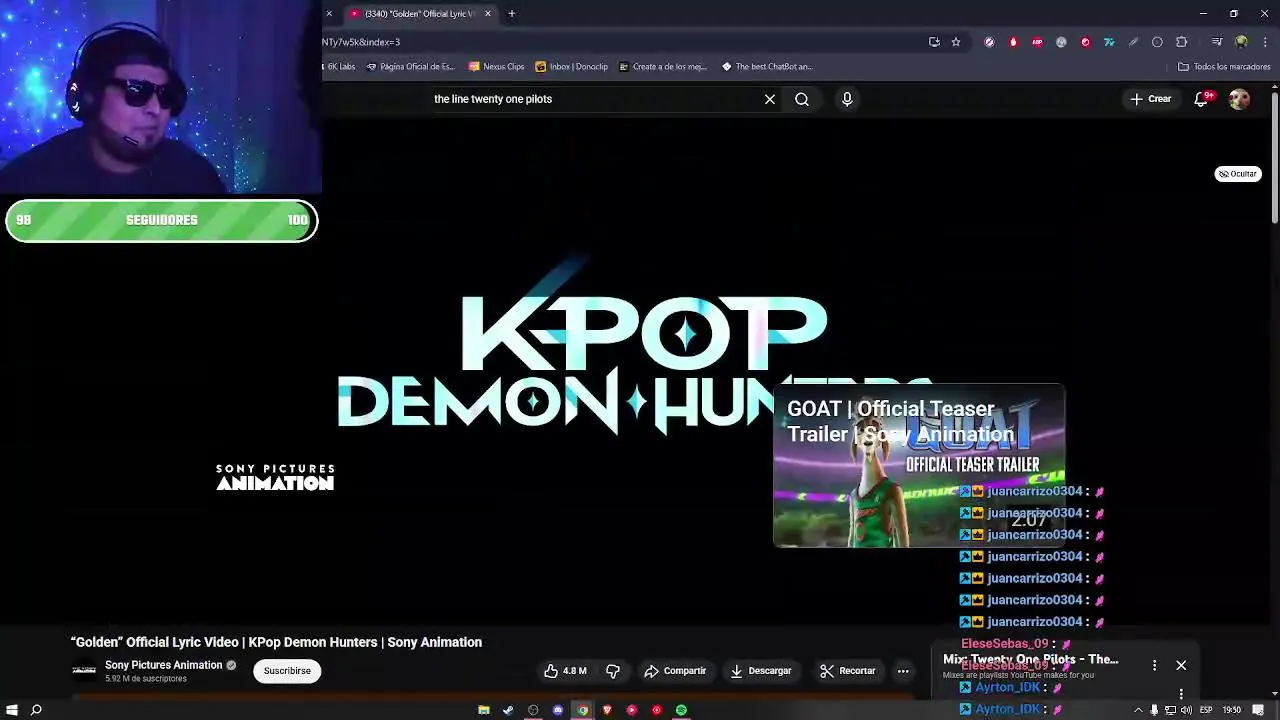Close the Golden lyric video tab
This screenshot has height=720, width=1280.
tap(488, 14)
